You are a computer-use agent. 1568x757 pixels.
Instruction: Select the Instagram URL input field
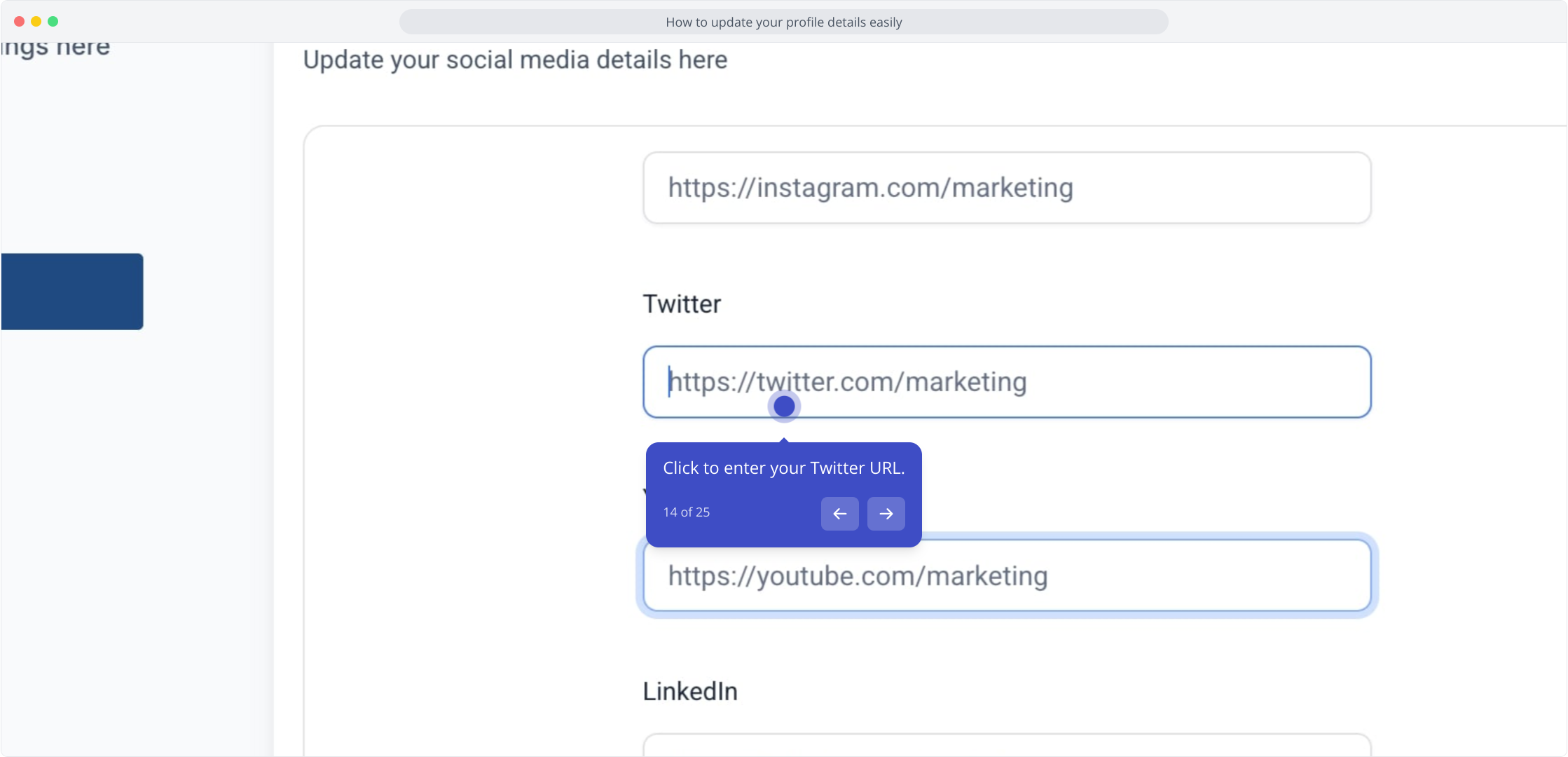pyautogui.click(x=1007, y=188)
